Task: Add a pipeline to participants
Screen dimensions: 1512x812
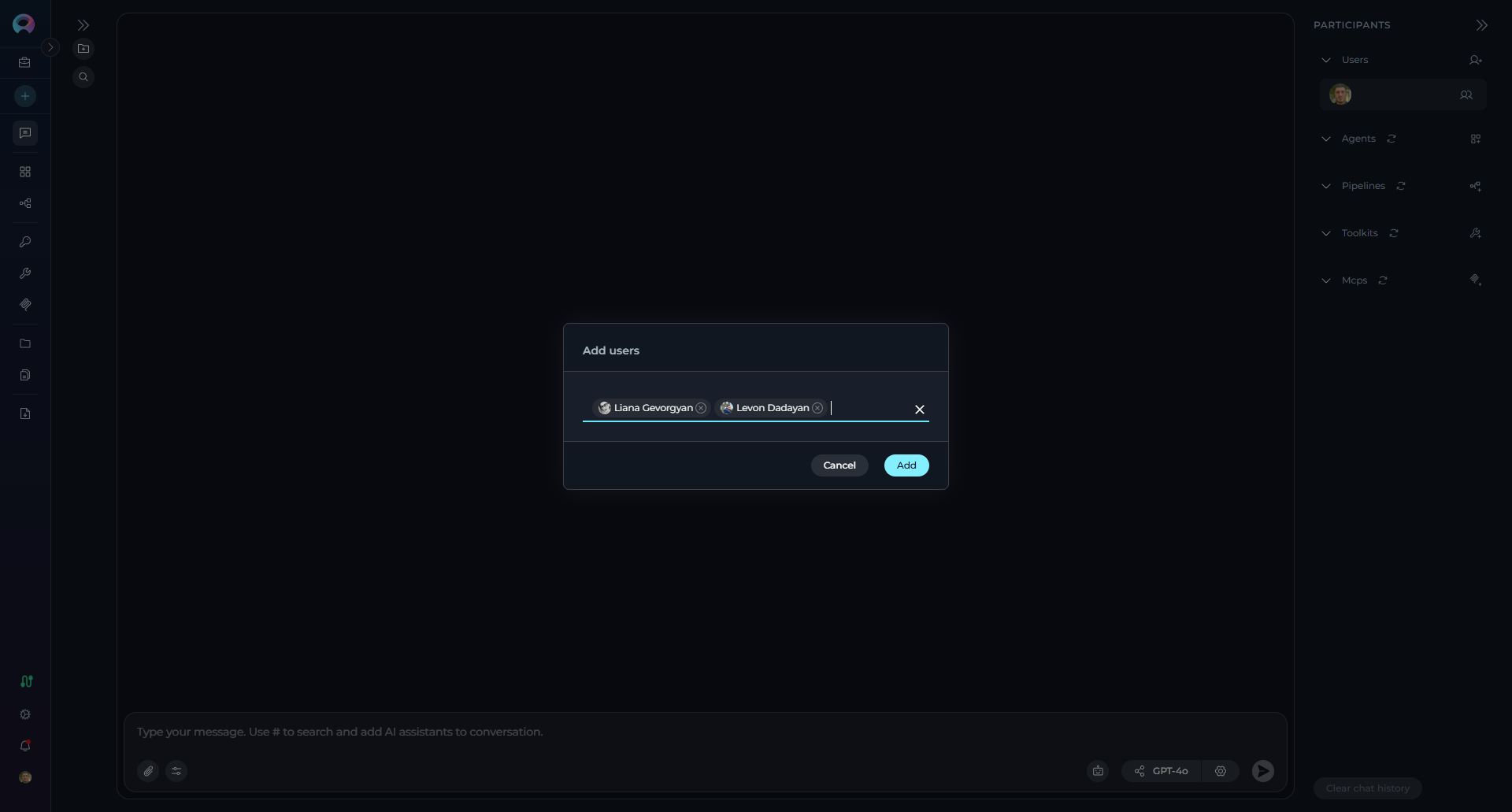Action: click(1475, 186)
